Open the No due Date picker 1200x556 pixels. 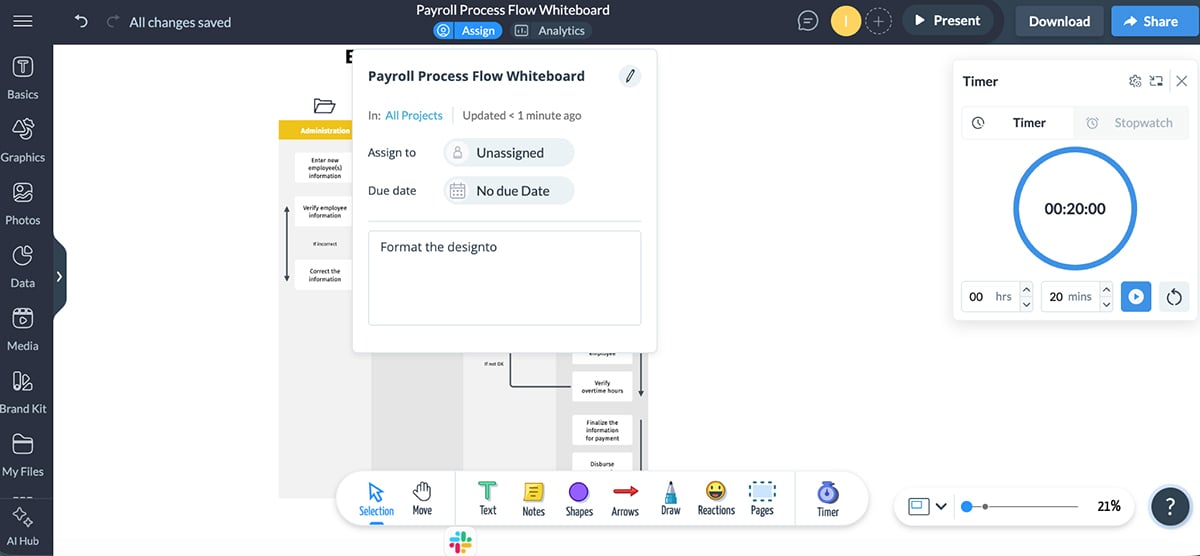[509, 191]
